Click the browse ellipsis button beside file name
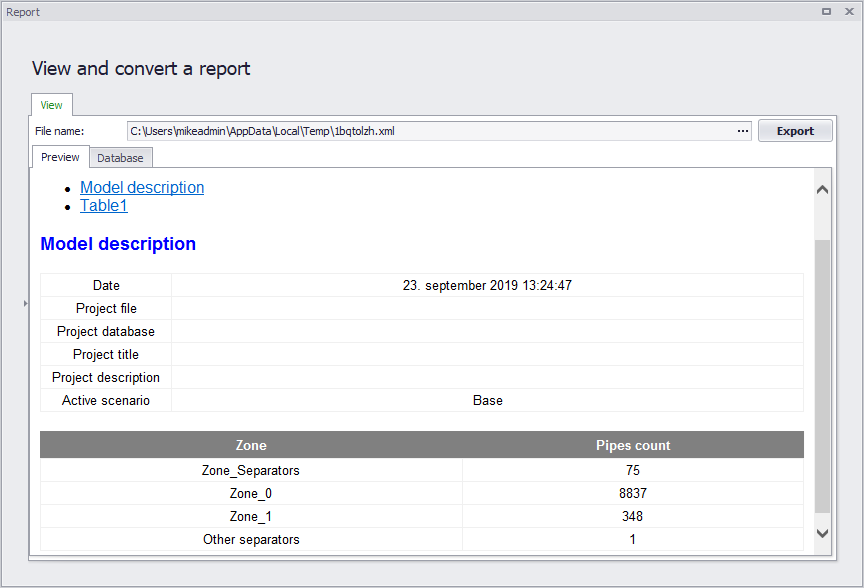 743,131
